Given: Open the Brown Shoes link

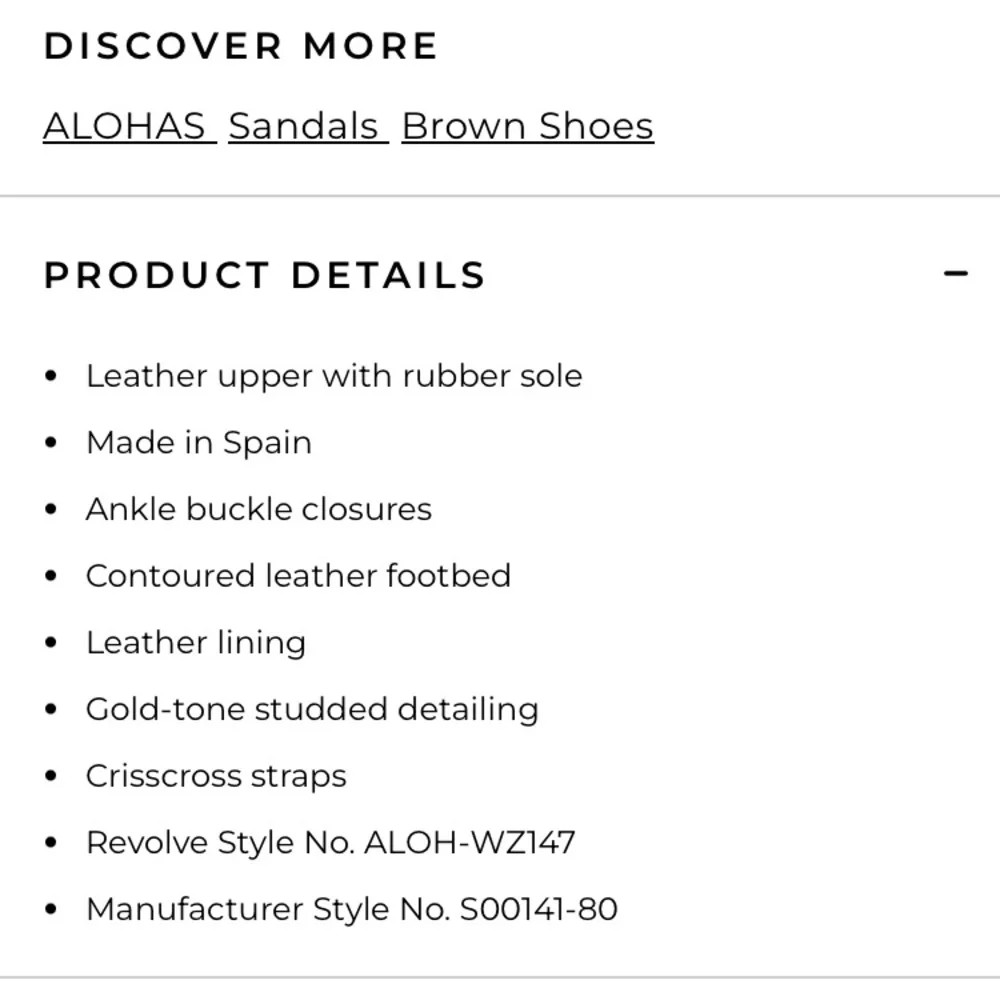Looking at the screenshot, I should [x=527, y=127].
